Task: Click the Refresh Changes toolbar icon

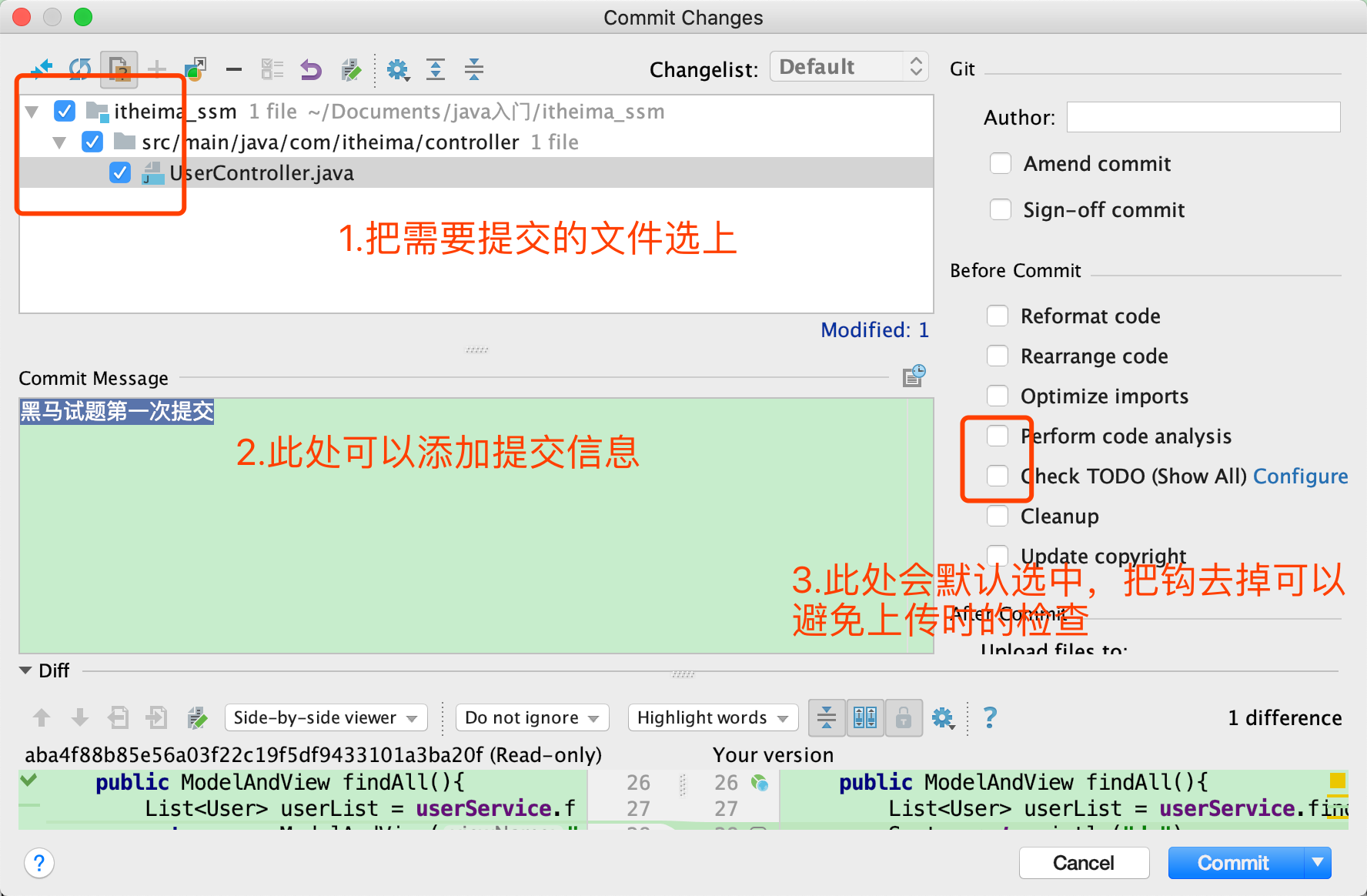Action: click(80, 69)
